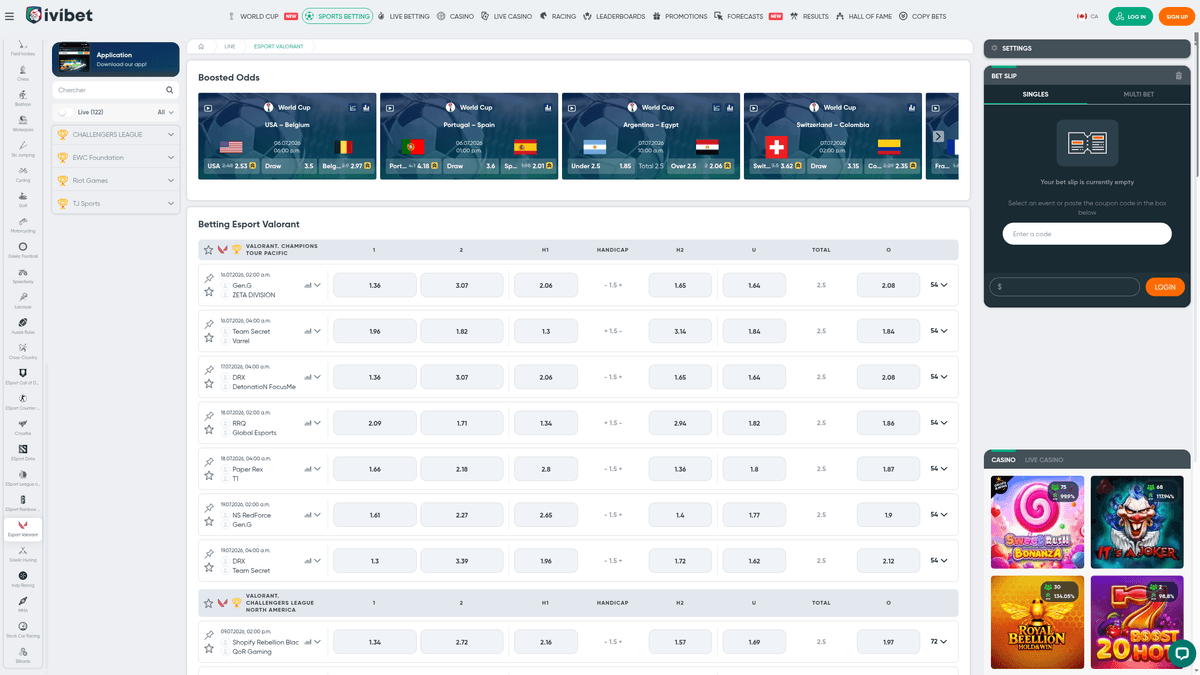Select Golf in the sports sidebar
1200x675 pixels.
[x=23, y=200]
